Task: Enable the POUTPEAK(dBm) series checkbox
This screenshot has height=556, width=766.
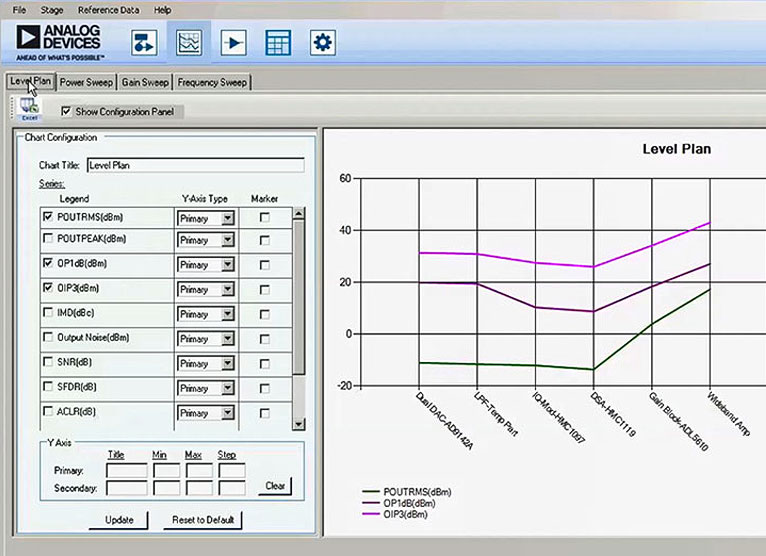Action: 48,239
